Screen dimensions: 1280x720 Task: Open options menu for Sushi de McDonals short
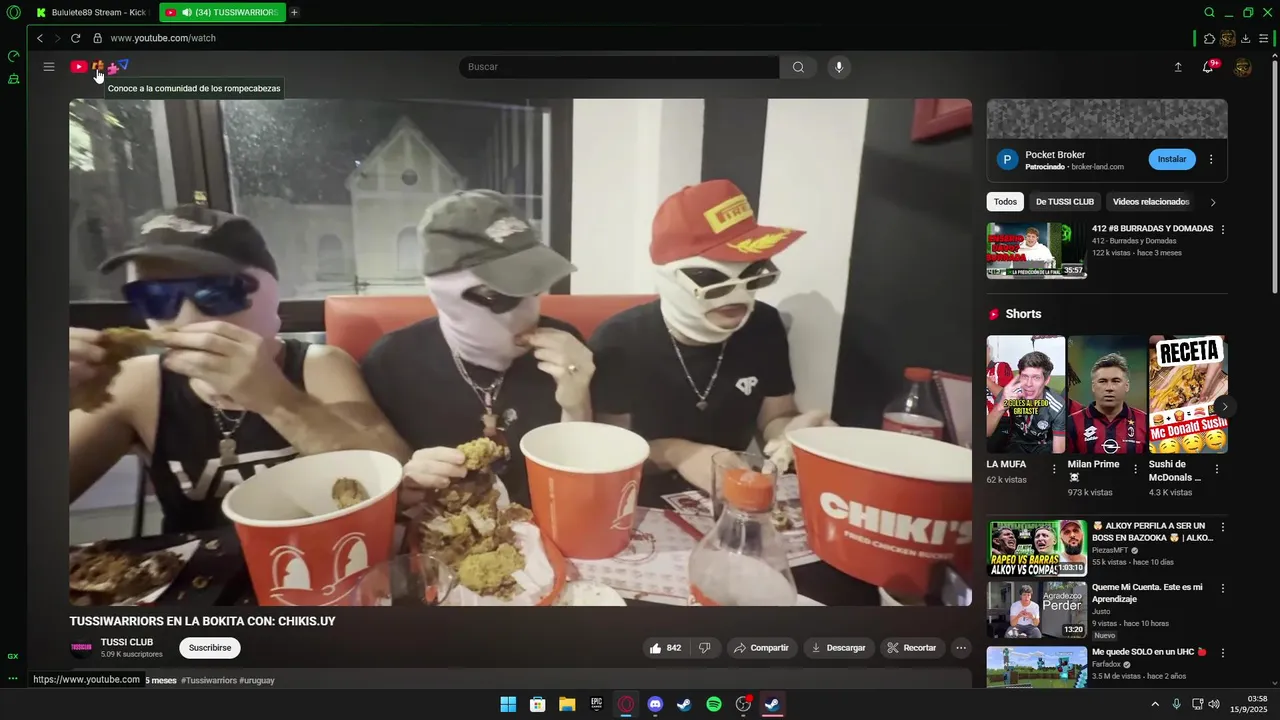[1217, 469]
